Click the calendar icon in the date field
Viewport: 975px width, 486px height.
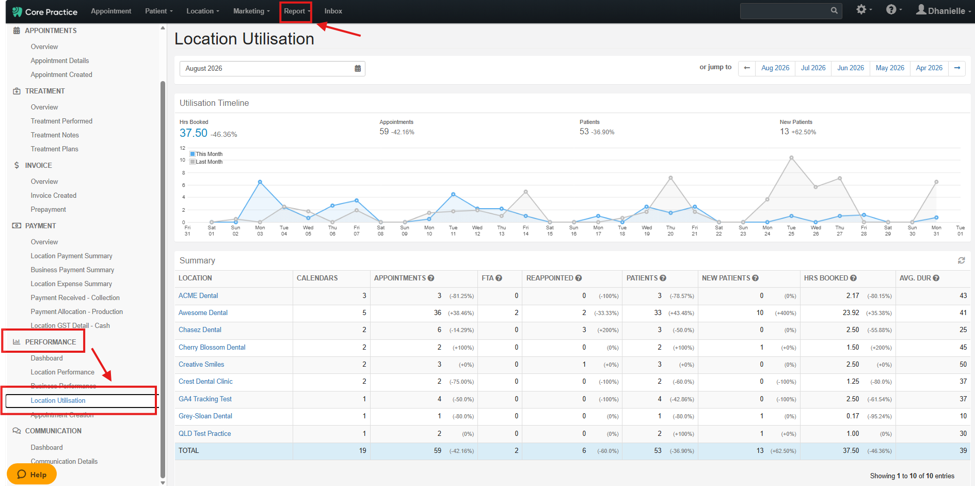[x=358, y=68]
